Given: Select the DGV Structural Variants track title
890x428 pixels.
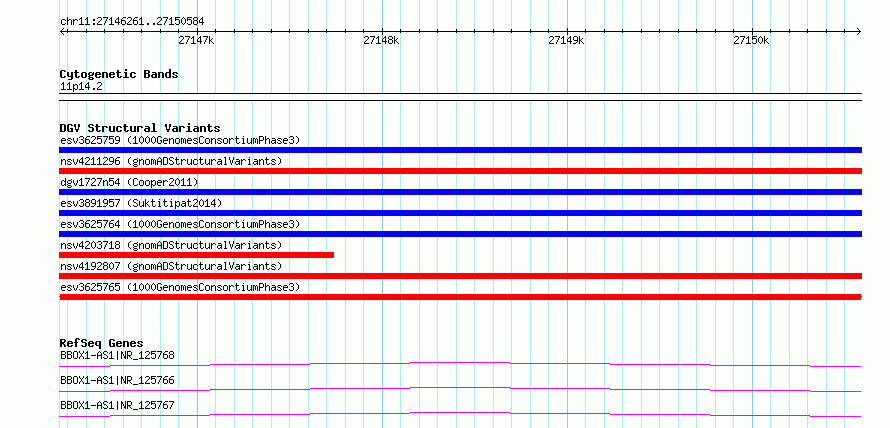Looking at the screenshot, I should [x=140, y=128].
